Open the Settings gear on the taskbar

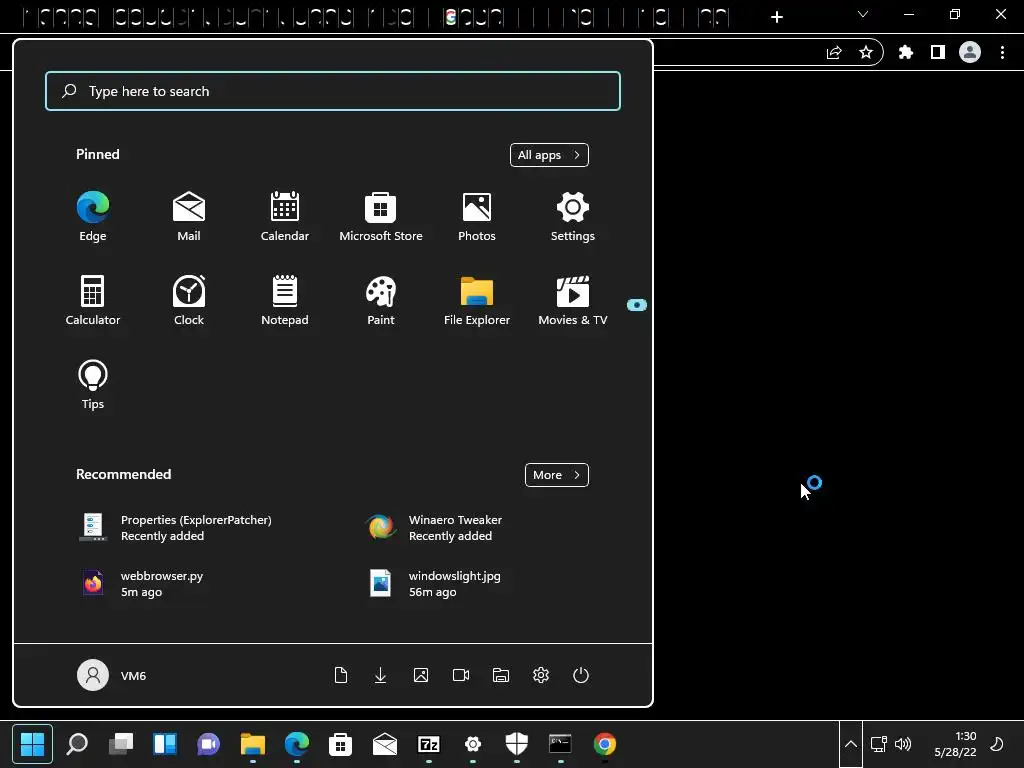473,743
